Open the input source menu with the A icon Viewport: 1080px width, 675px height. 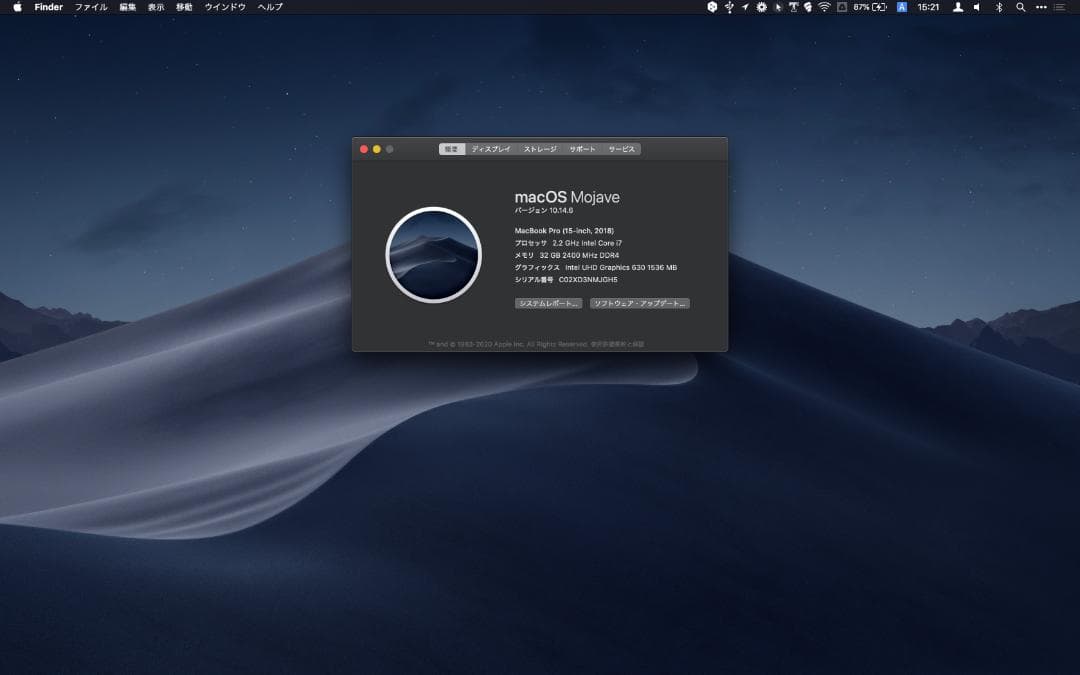click(x=902, y=7)
